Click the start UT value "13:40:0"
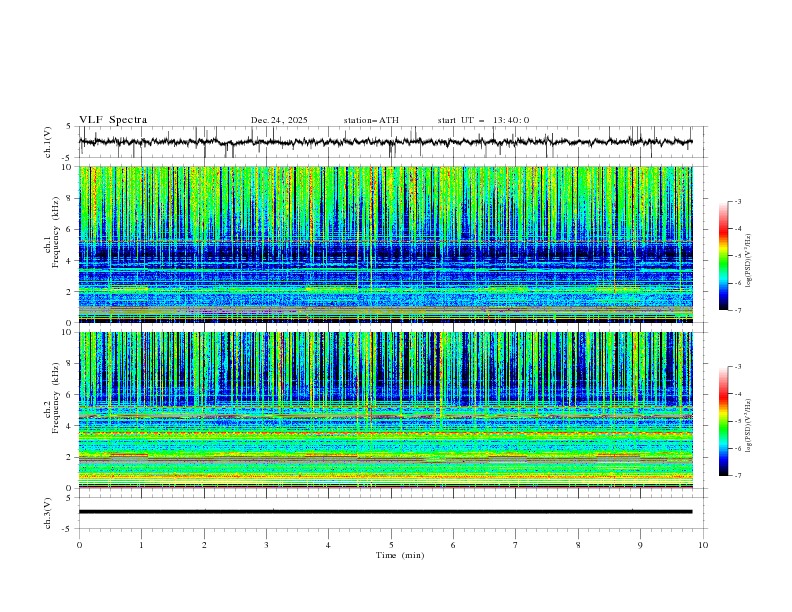Screen dimensions: 792x612 click(511, 120)
